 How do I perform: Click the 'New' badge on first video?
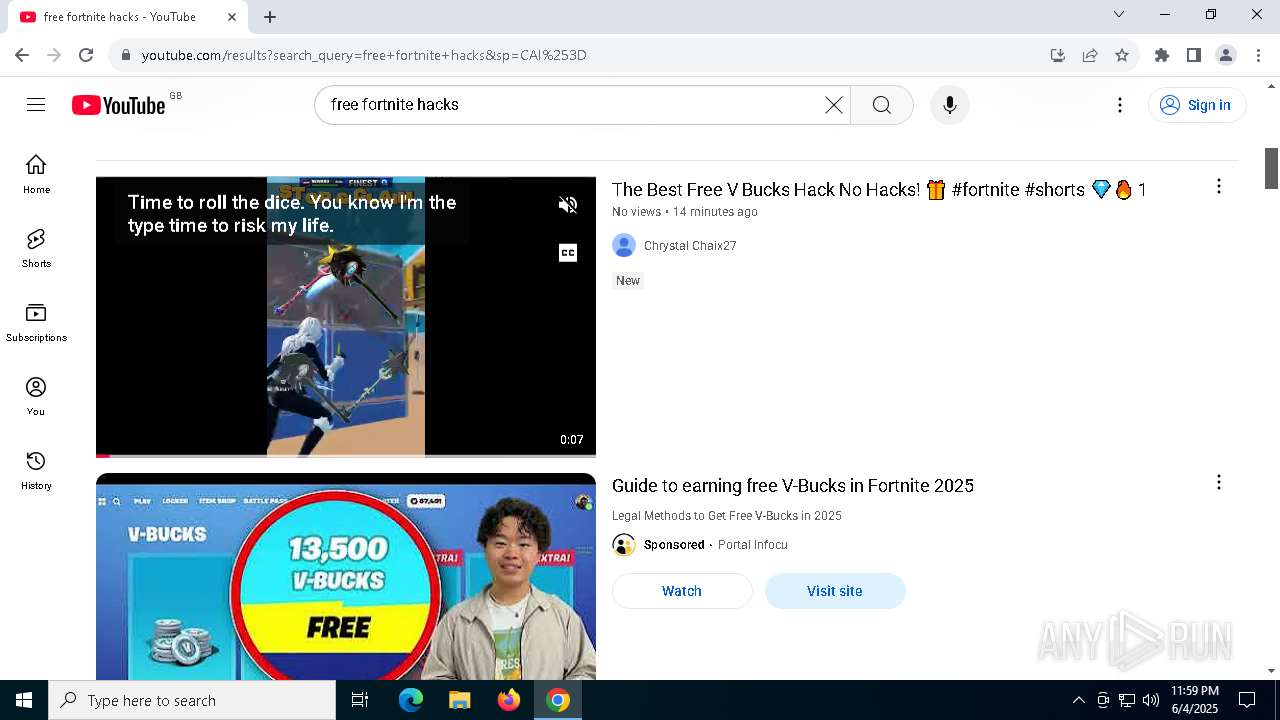click(628, 281)
